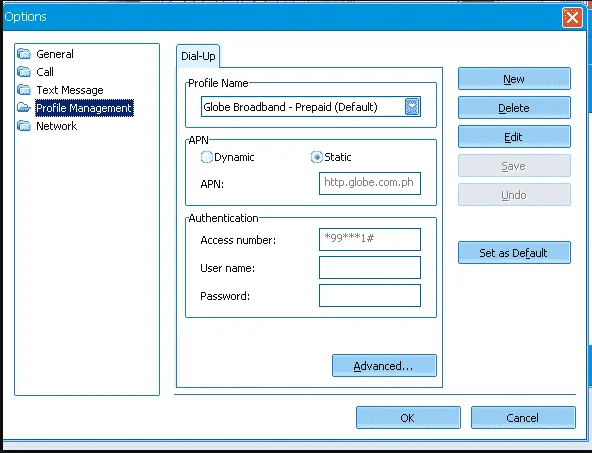Click the Call folder icon
Viewport: 592px width, 453px height.
coord(24,72)
